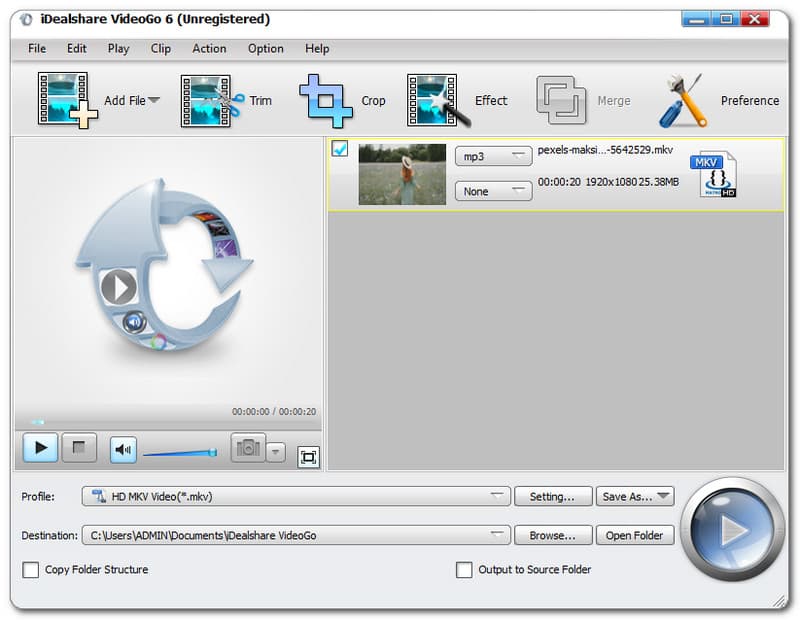Viewport: 800px width, 620px height.
Task: Open the Effect editor
Action: [438, 100]
